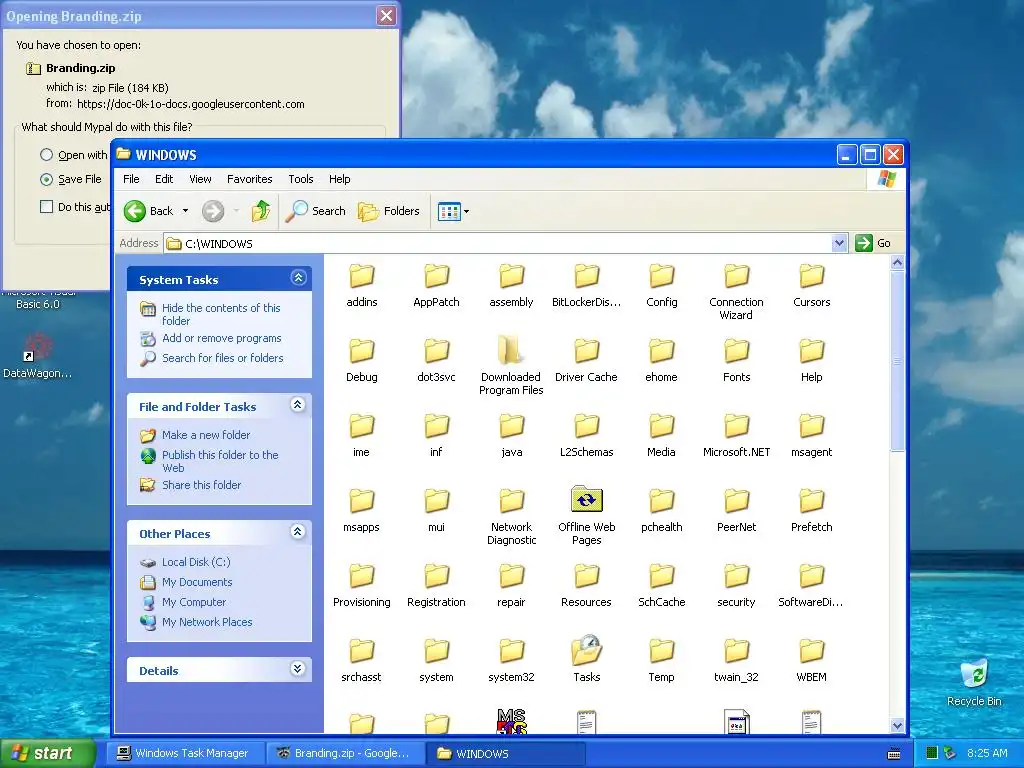
Task: Click the keyboard icon in the taskbar
Action: coord(894,754)
